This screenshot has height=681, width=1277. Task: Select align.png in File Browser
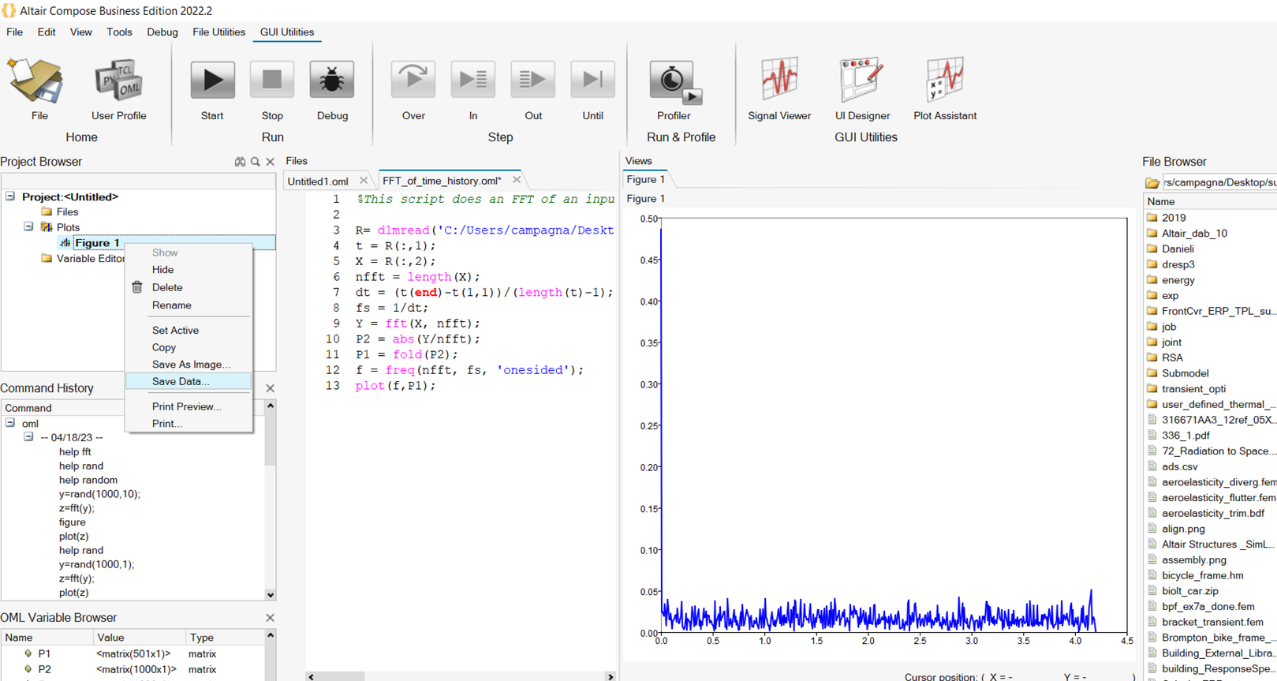(1183, 528)
